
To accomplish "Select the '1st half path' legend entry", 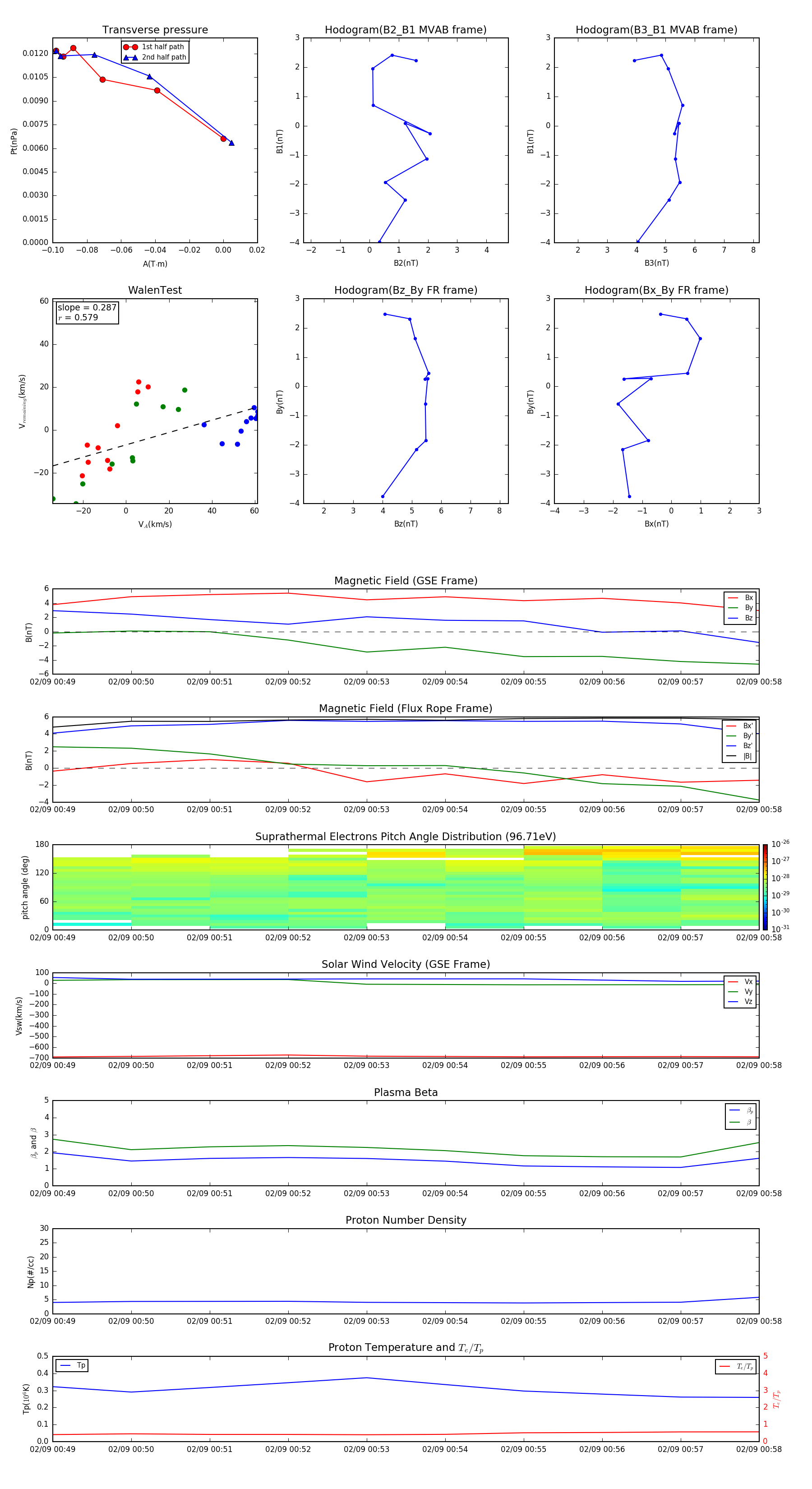I will [155, 47].
